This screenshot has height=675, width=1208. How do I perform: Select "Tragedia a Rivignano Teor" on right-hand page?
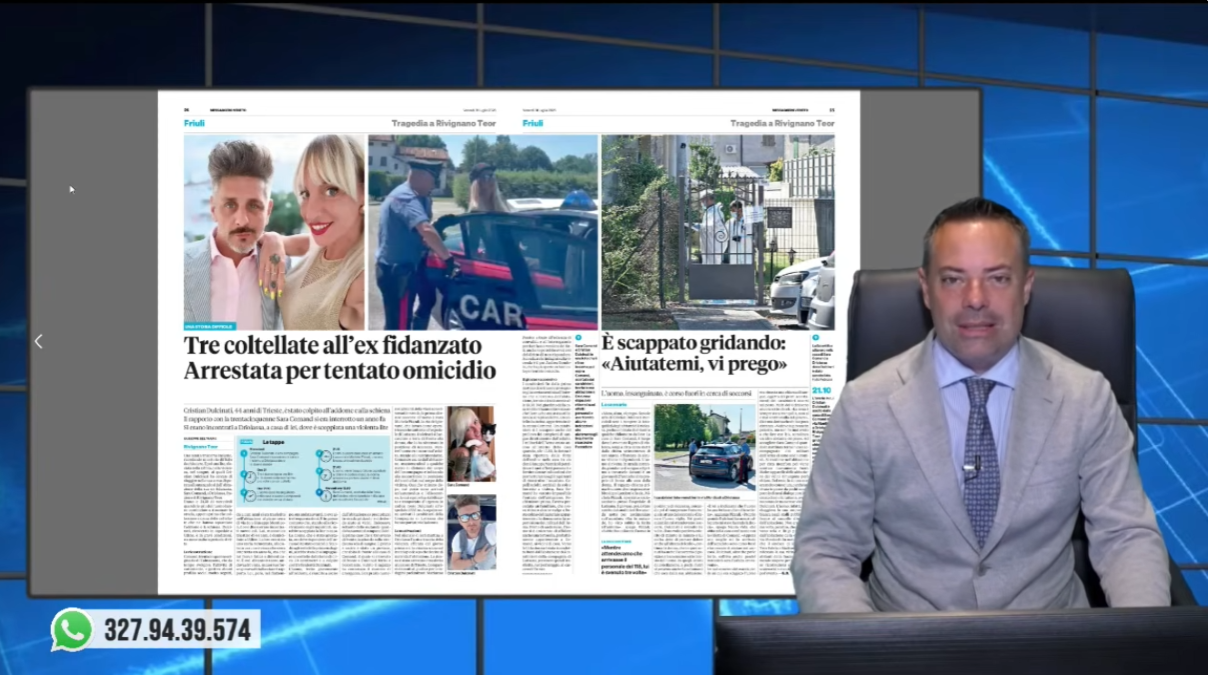click(x=782, y=123)
